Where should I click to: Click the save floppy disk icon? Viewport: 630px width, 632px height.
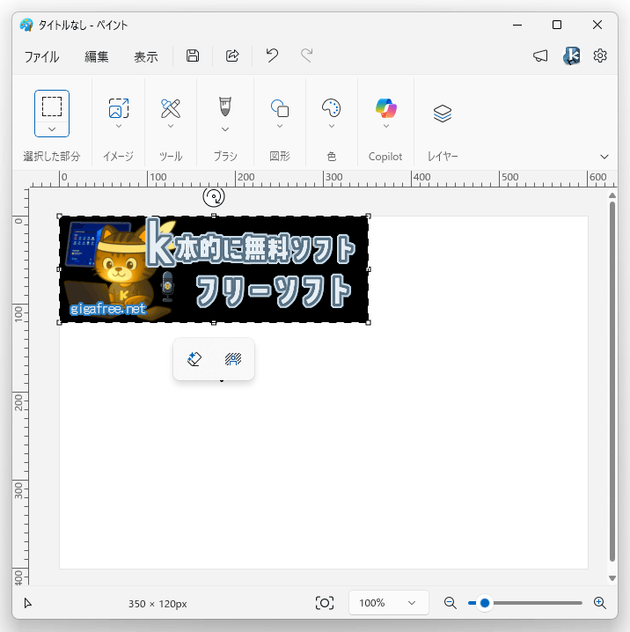[192, 56]
